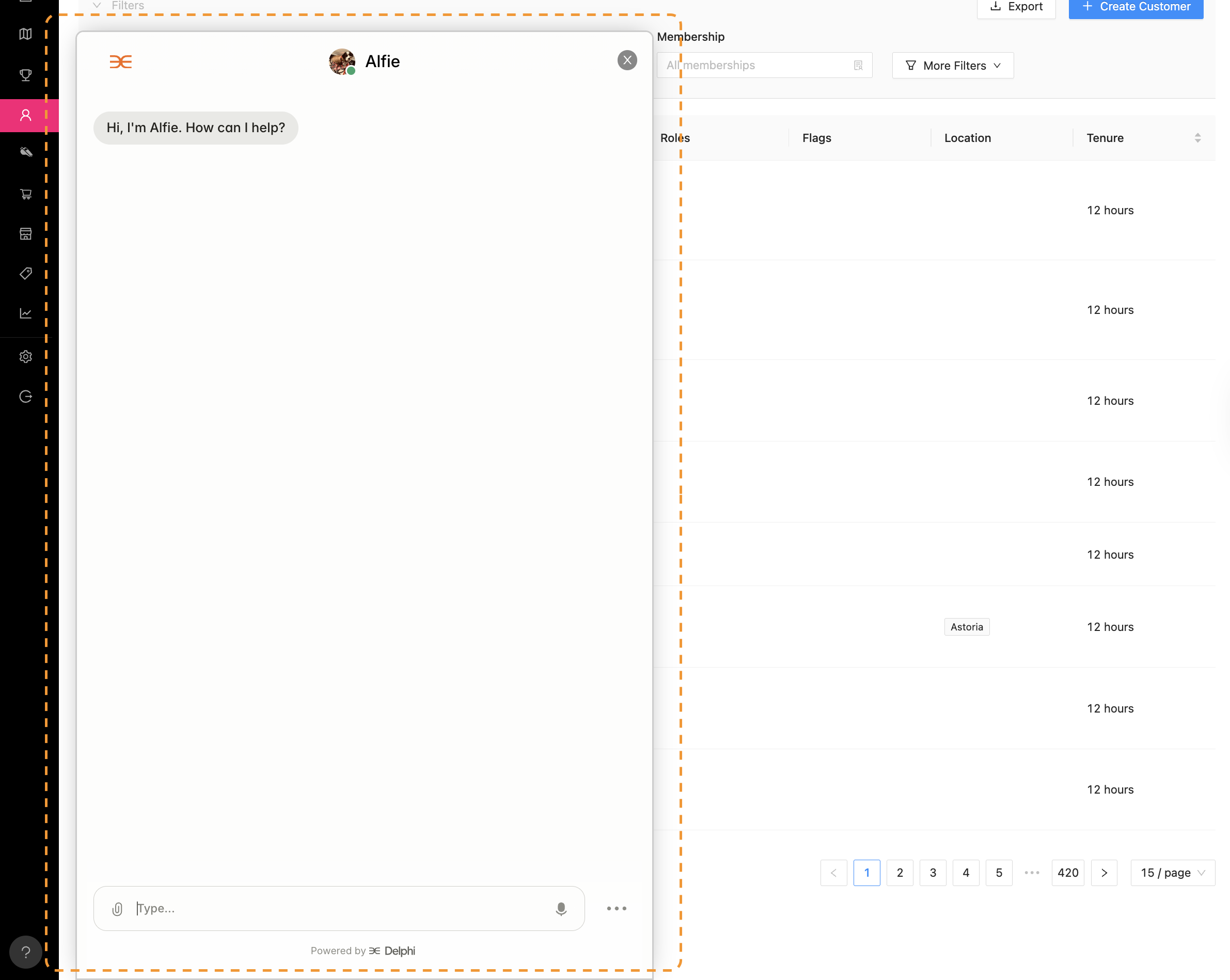Viewport: 1230px width, 980px height.
Task: Open the storefront icon in sidebar
Action: coord(26,234)
